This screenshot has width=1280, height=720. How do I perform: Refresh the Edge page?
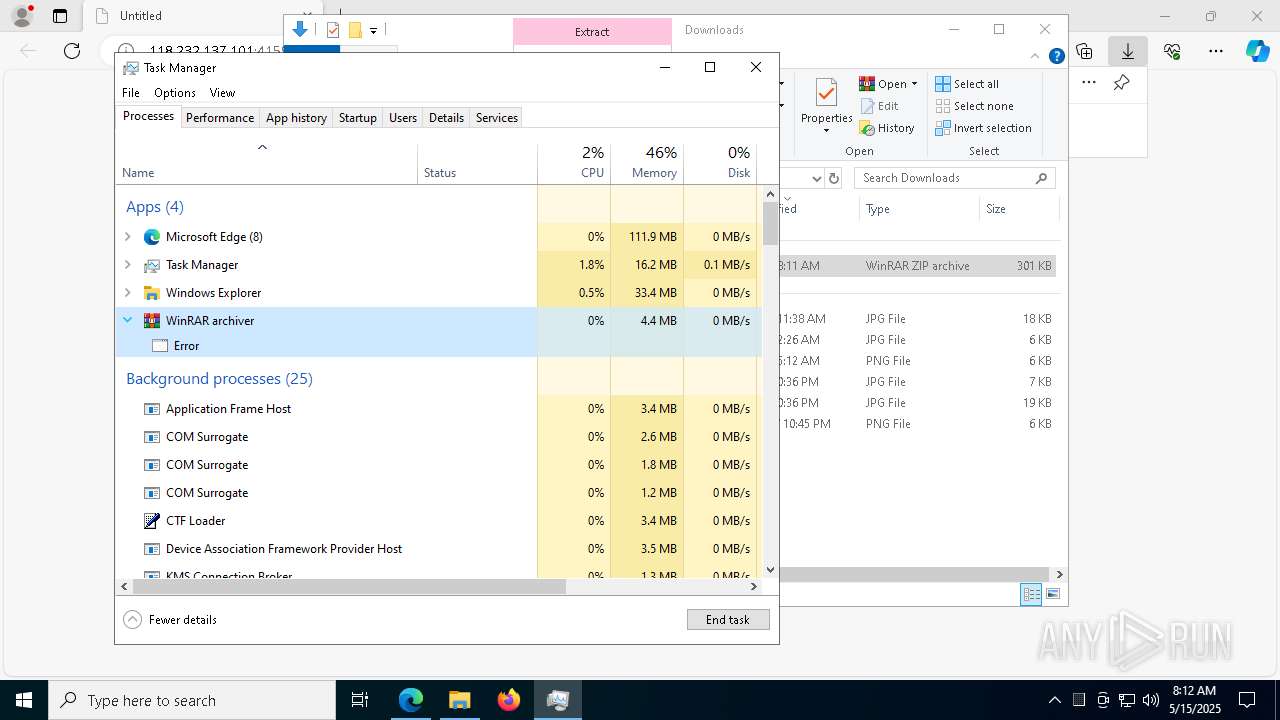coord(72,51)
